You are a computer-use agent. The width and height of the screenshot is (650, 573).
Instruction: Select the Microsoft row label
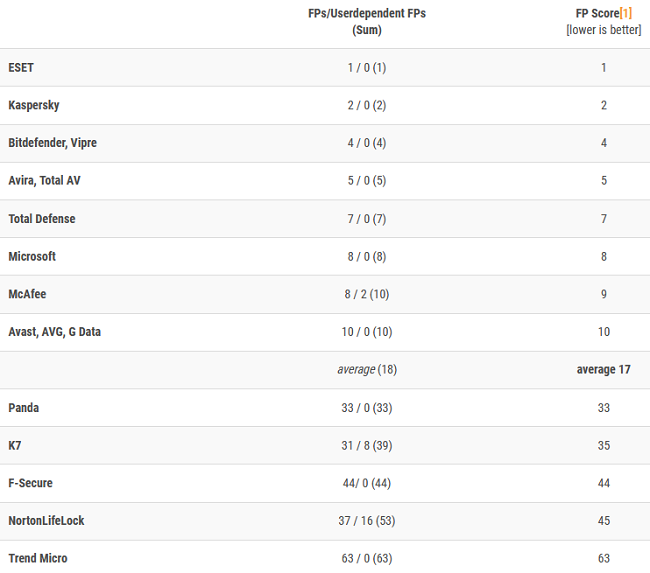coord(32,257)
